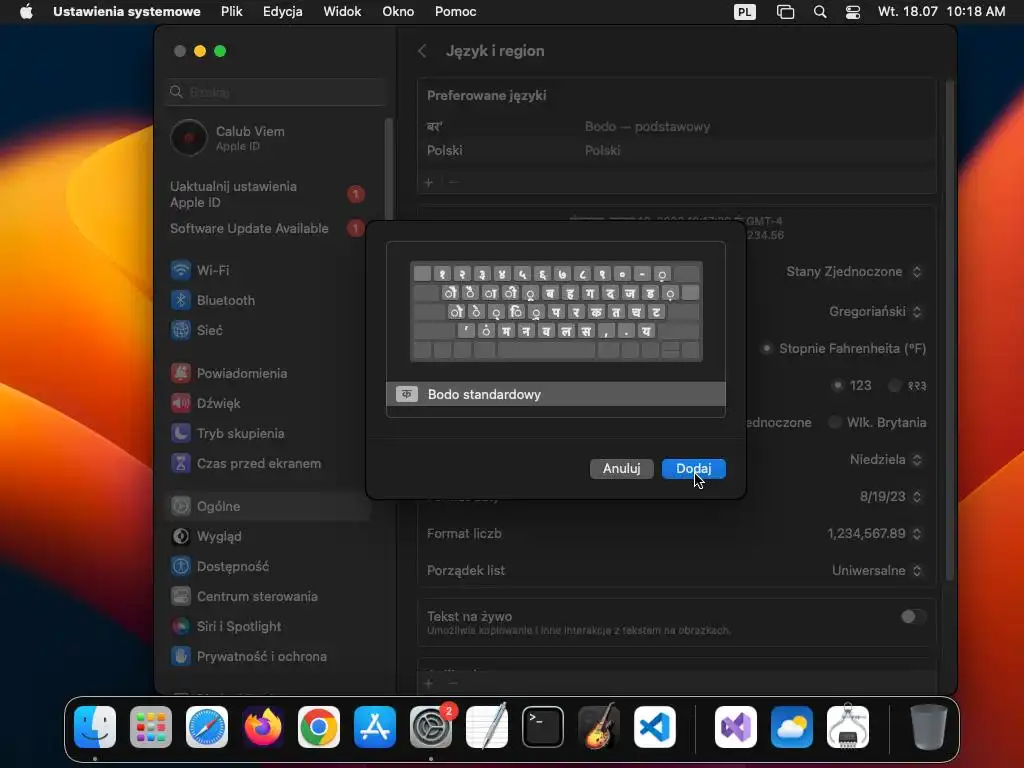The height and width of the screenshot is (768, 1024).
Task: Click the Bodo keyboard preview image
Action: pos(556,311)
